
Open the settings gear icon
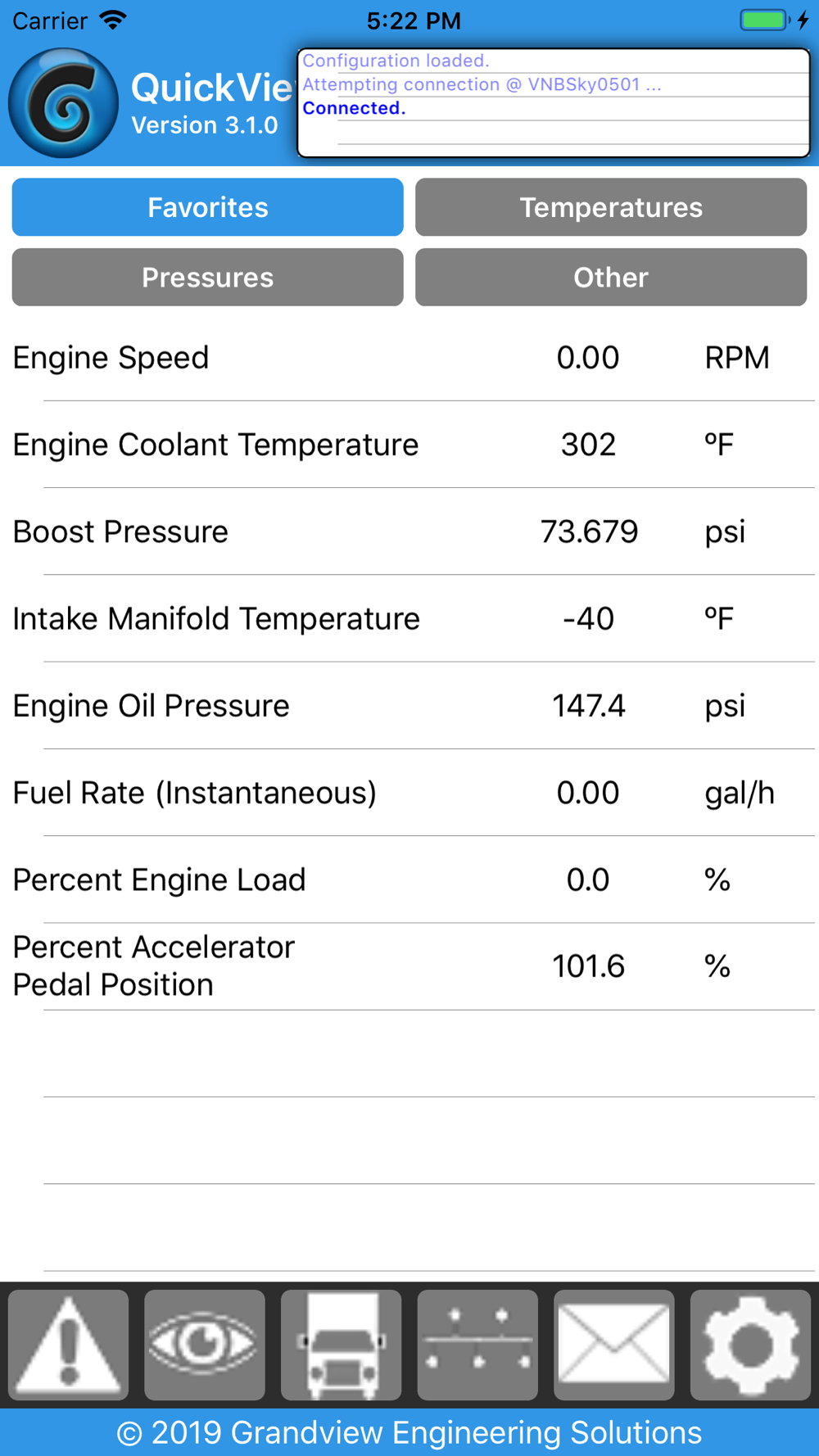[750, 1345]
